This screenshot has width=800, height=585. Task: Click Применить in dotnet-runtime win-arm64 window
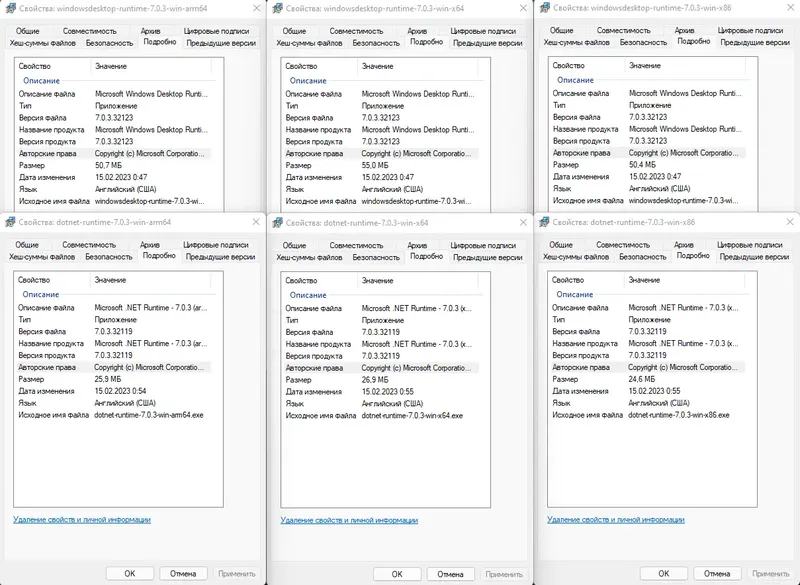(237, 573)
